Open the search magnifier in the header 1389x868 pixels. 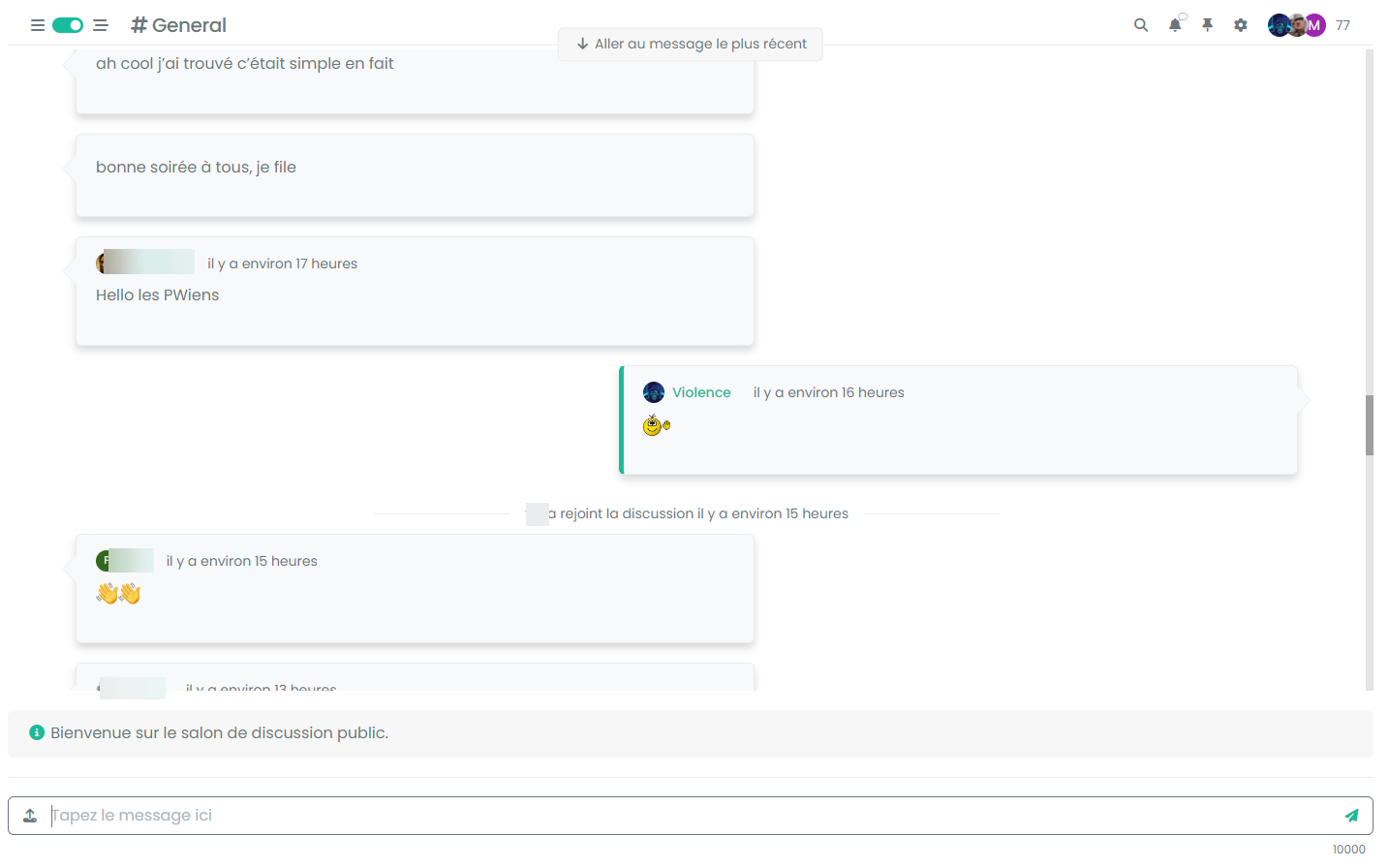pyautogui.click(x=1141, y=25)
